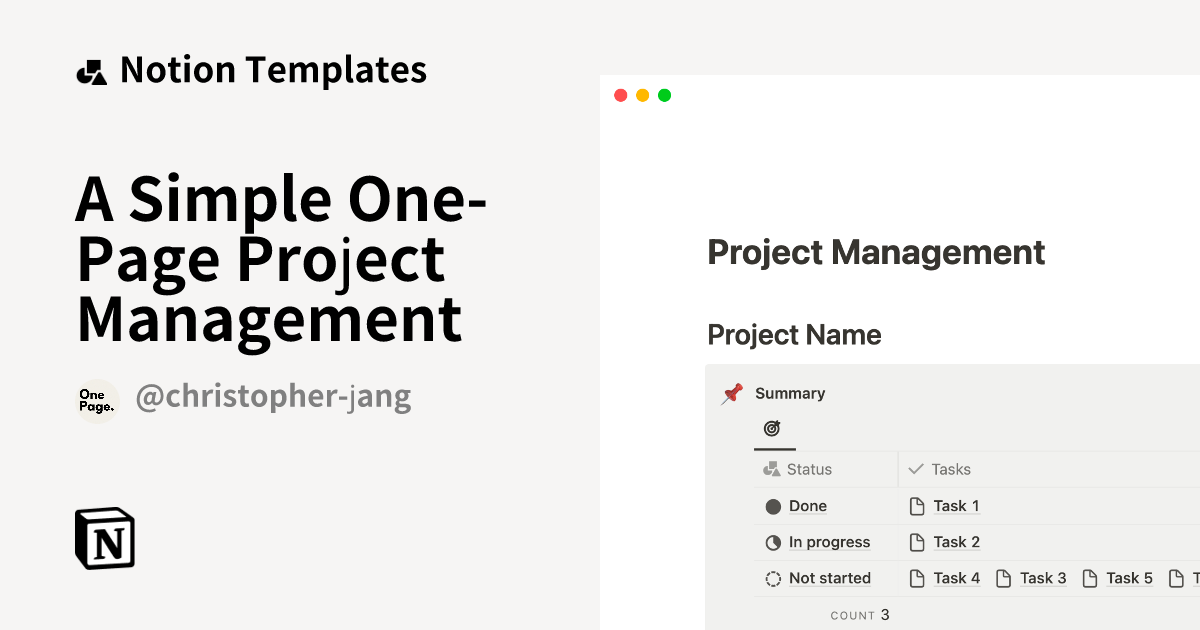This screenshot has width=1200, height=630.
Task: Click the page icon next to Task 1
Action: tap(916, 506)
